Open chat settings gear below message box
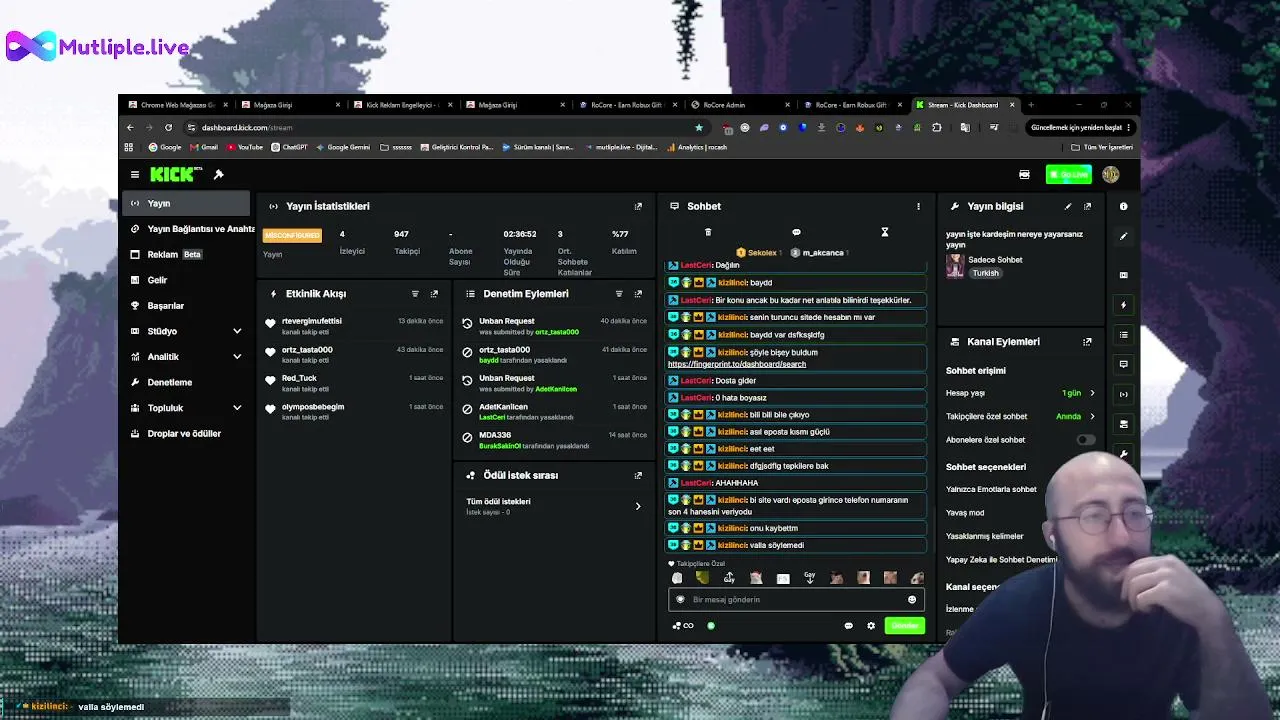 (871, 626)
